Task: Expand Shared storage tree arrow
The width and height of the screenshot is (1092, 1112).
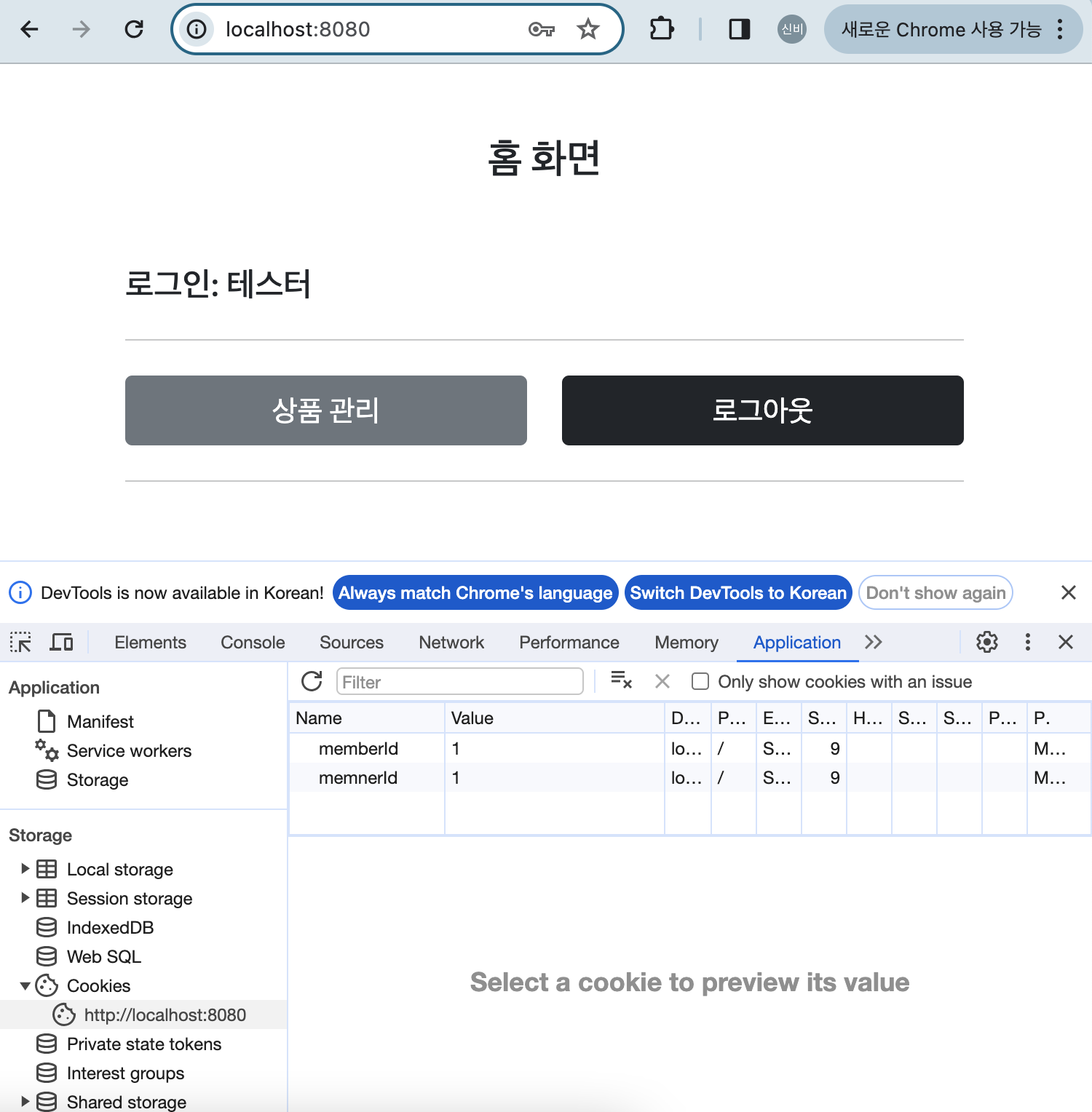Action: (x=25, y=1101)
